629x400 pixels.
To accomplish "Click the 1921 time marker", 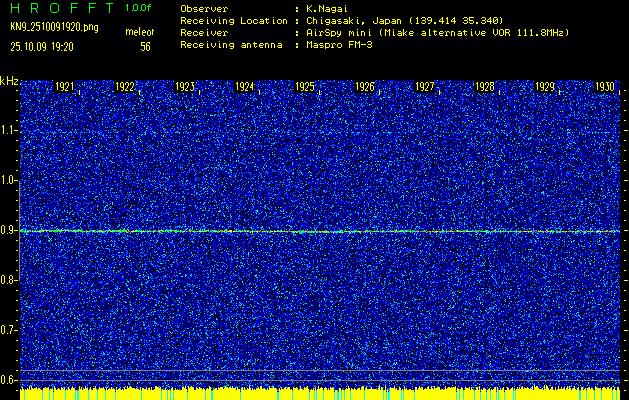I will pos(65,88).
